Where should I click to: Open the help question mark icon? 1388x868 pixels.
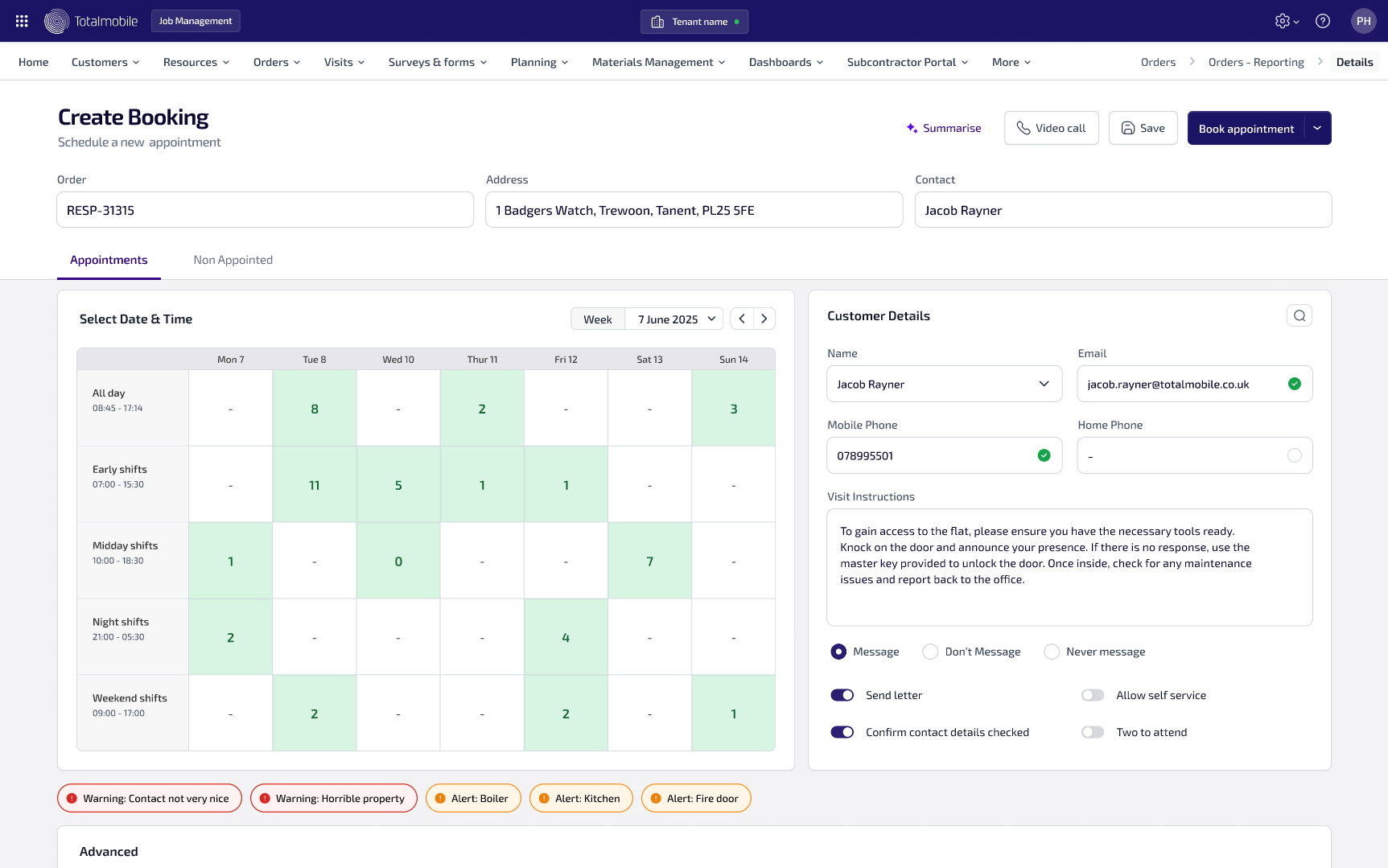pyautogui.click(x=1322, y=21)
